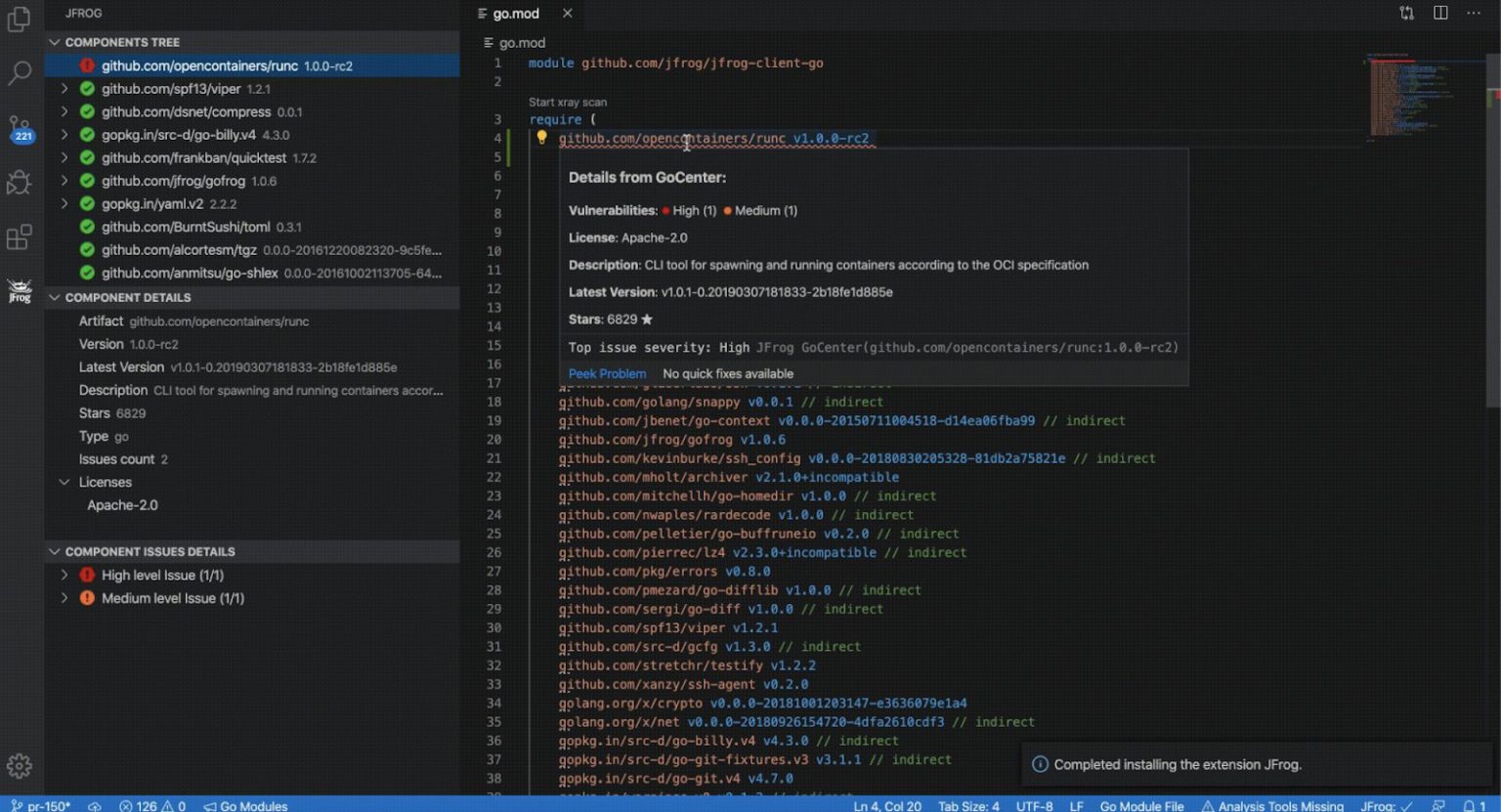The image size is (1501, 812).
Task: Open the Manage settings gear icon
Action: point(20,766)
